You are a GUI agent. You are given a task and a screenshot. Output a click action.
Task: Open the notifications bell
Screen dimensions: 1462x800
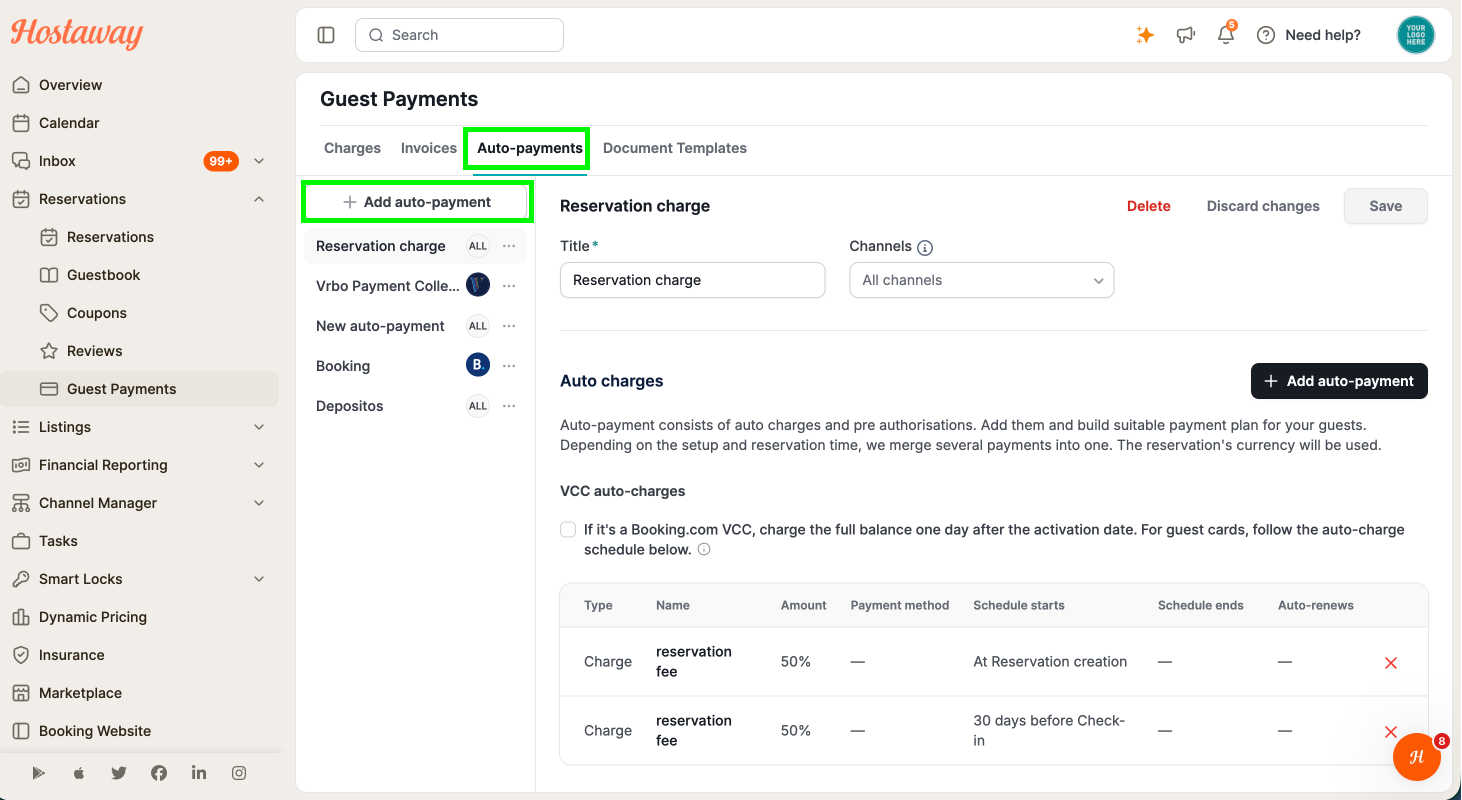[x=1226, y=35]
